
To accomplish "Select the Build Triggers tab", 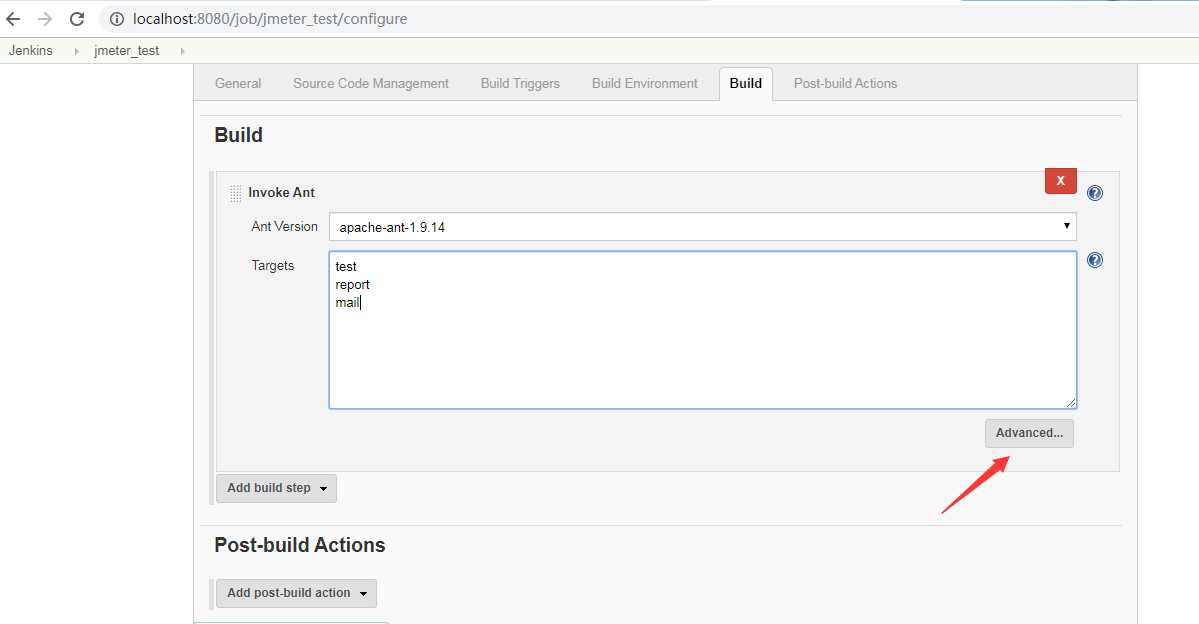I will (520, 84).
